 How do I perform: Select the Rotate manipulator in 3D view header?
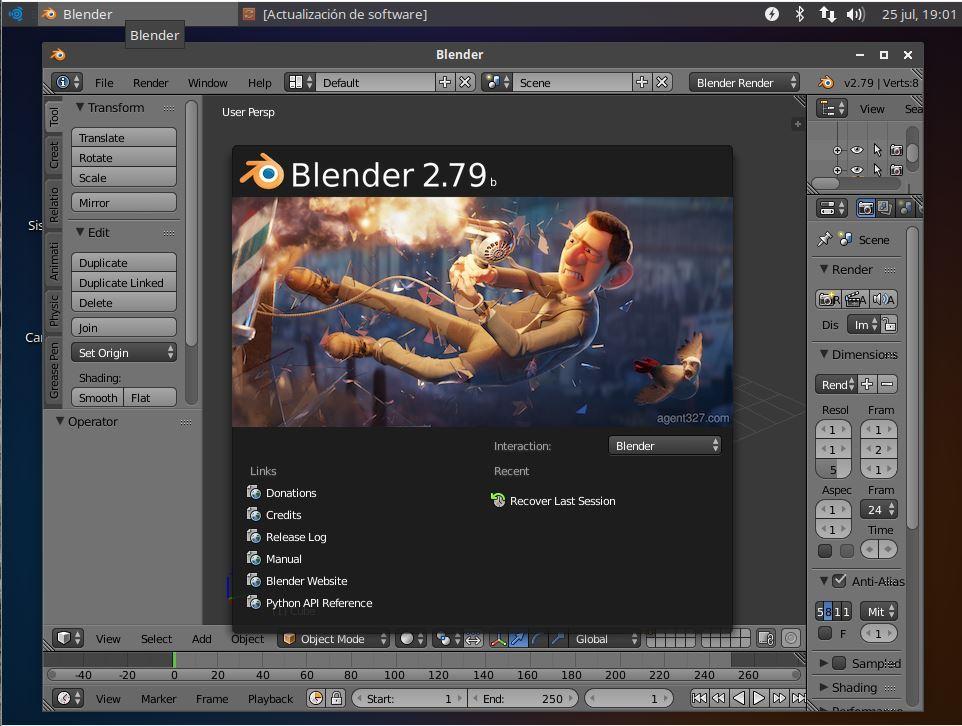[x=537, y=639]
